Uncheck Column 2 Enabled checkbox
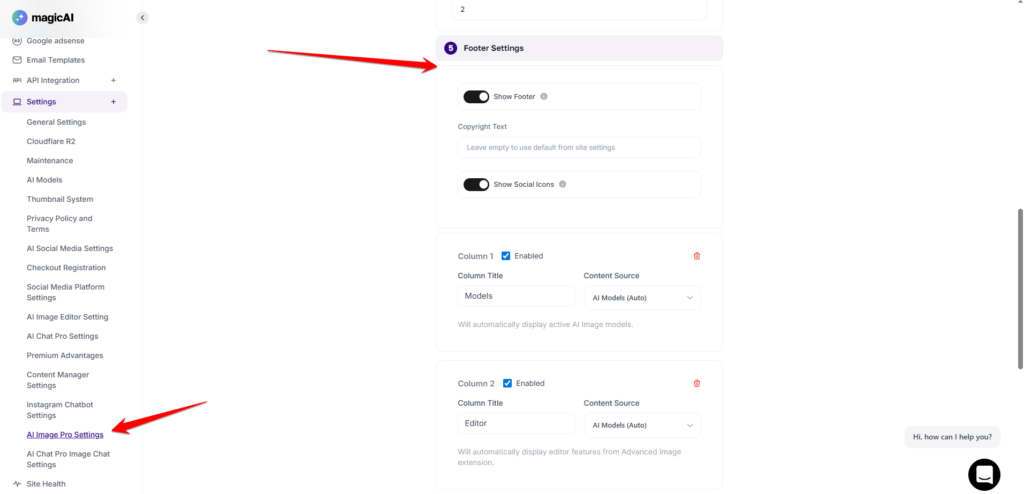The width and height of the screenshot is (1024, 494). pos(507,383)
